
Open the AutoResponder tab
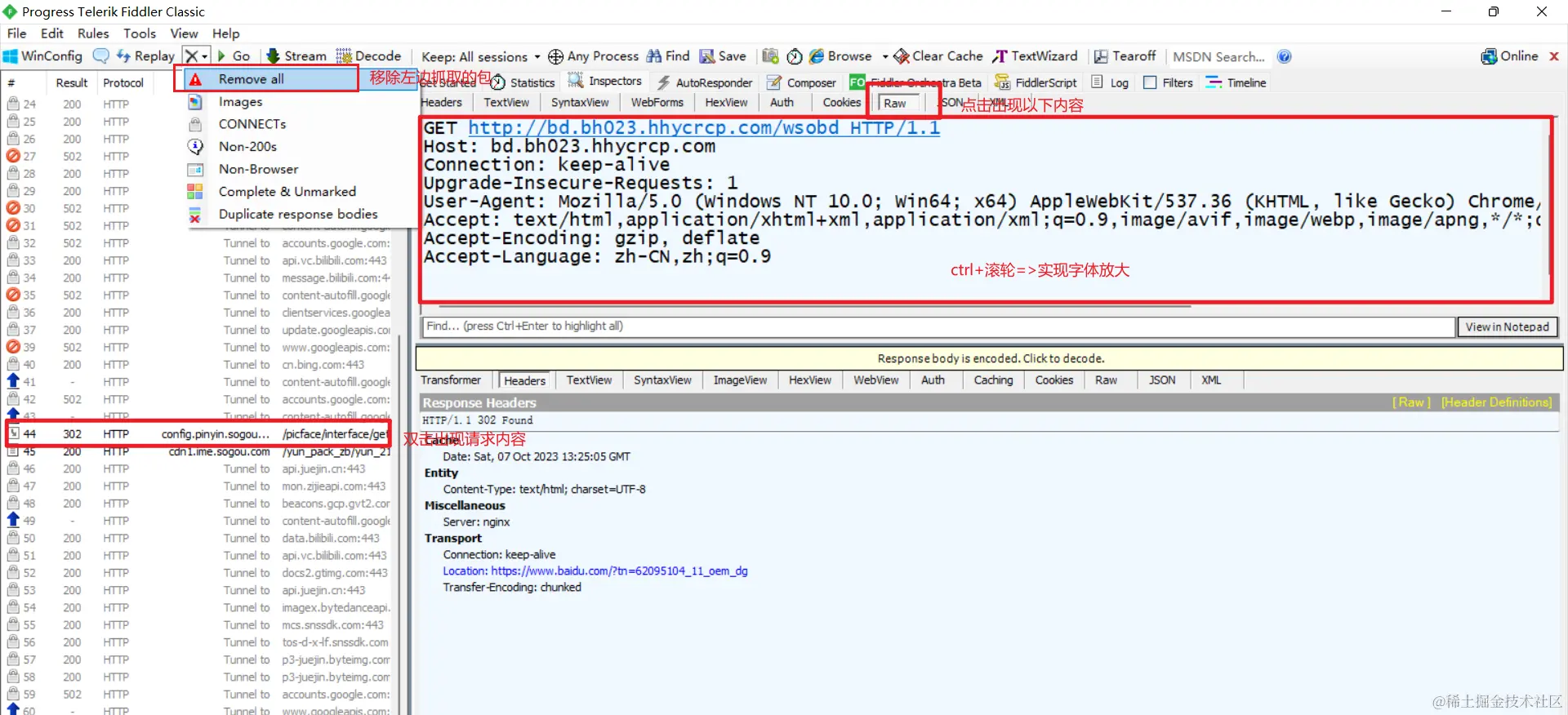click(x=705, y=82)
